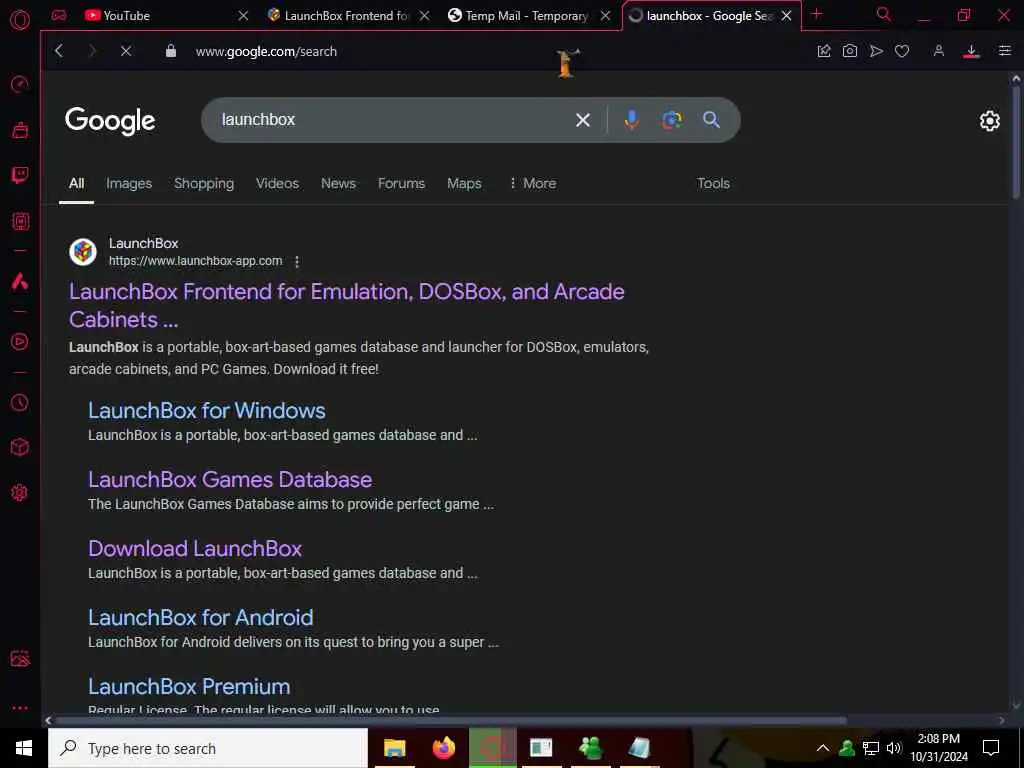1024x768 pixels.
Task: Click the send/flow arrow icon
Action: click(x=876, y=51)
